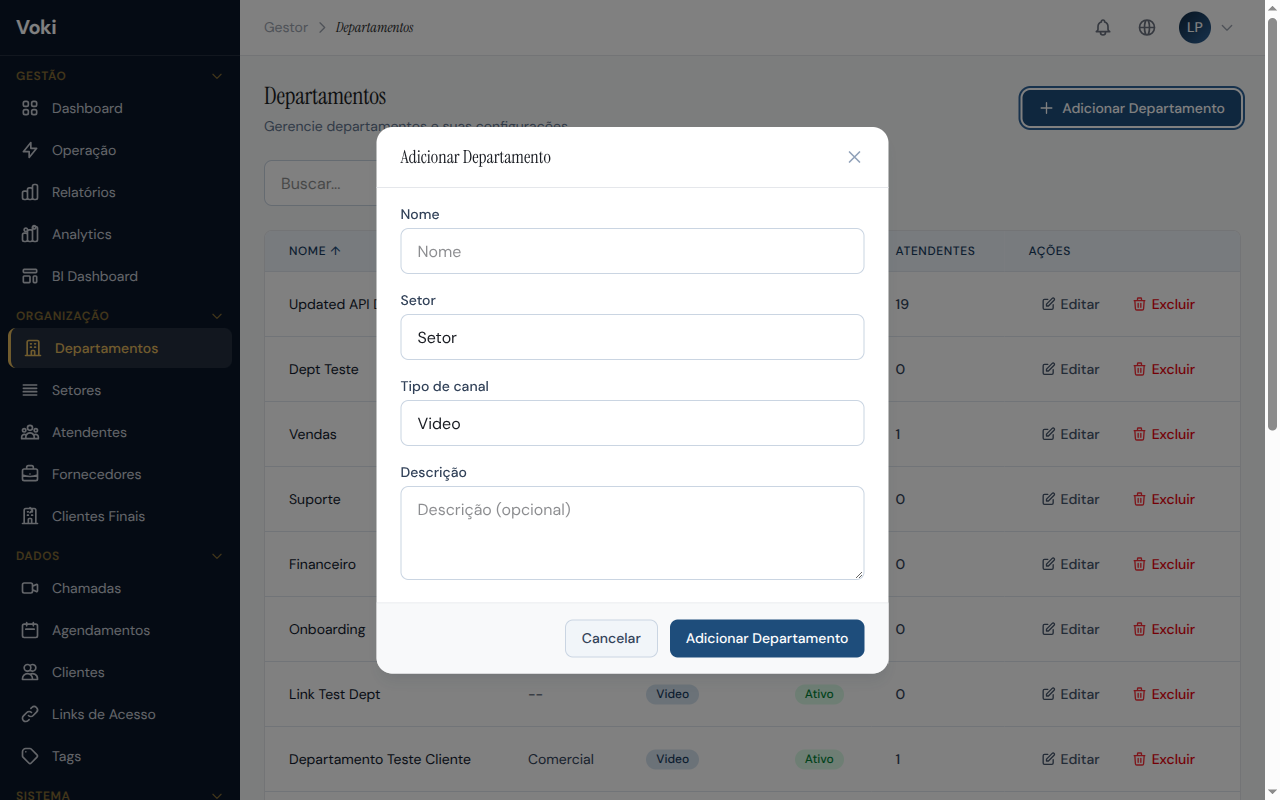
Task: Open the Setor dropdown
Action: [632, 338]
